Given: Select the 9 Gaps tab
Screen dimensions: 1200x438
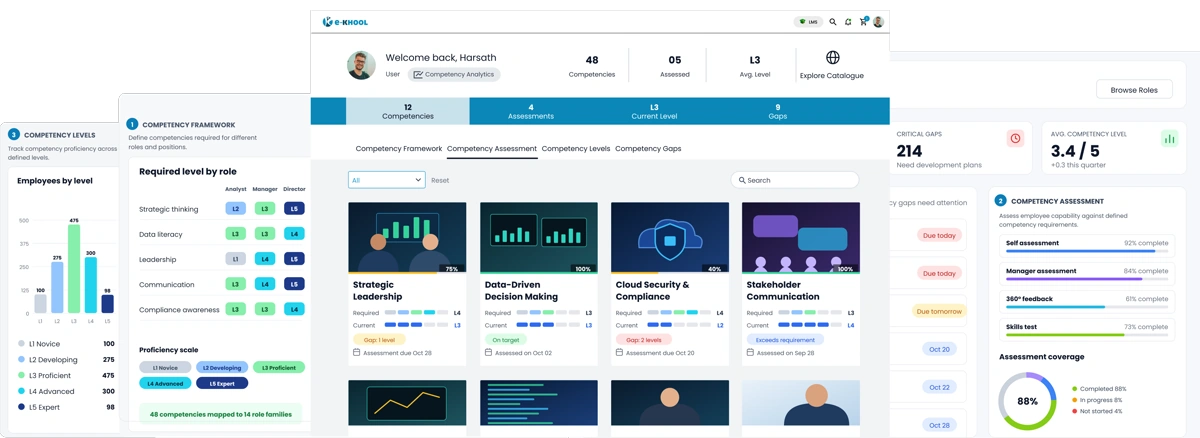Looking at the screenshot, I should [x=778, y=111].
